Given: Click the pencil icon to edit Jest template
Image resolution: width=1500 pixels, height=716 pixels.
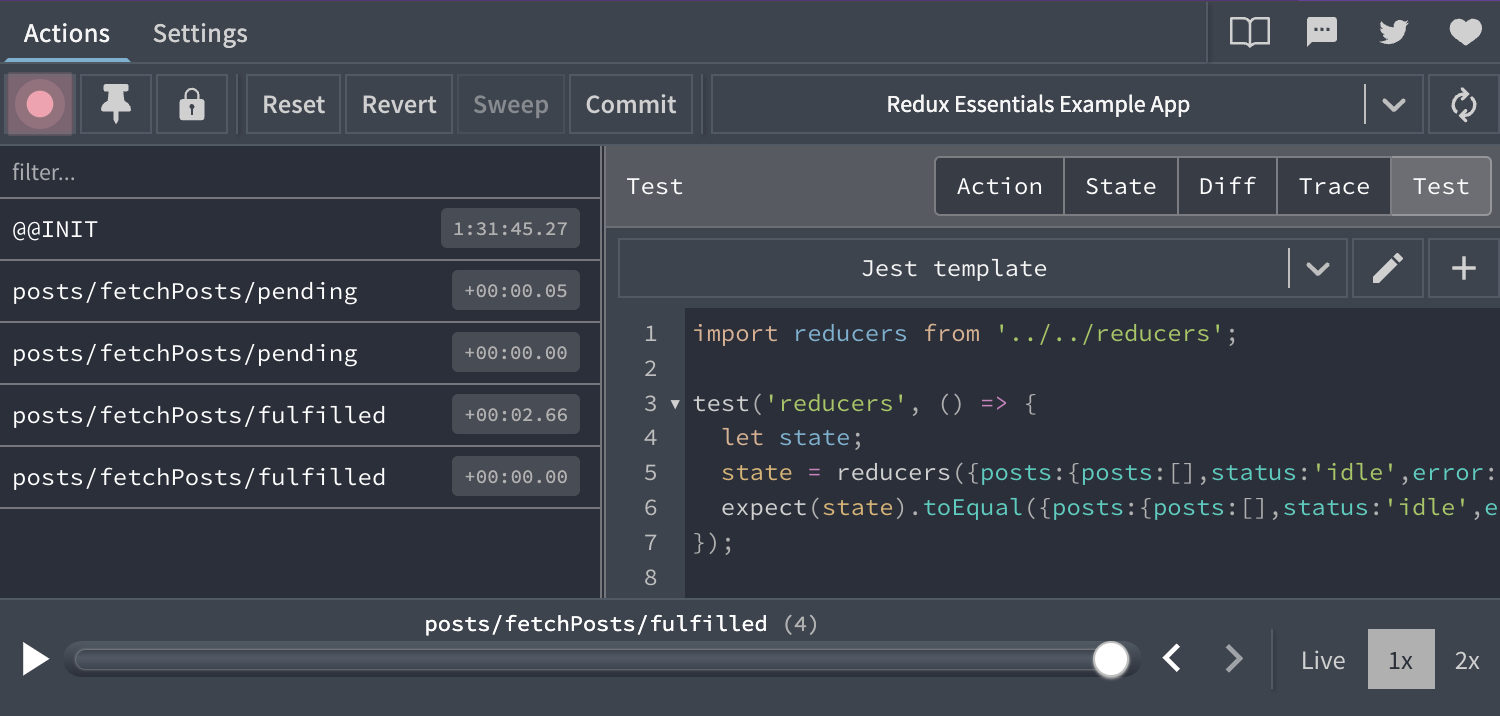Looking at the screenshot, I should point(1388,267).
